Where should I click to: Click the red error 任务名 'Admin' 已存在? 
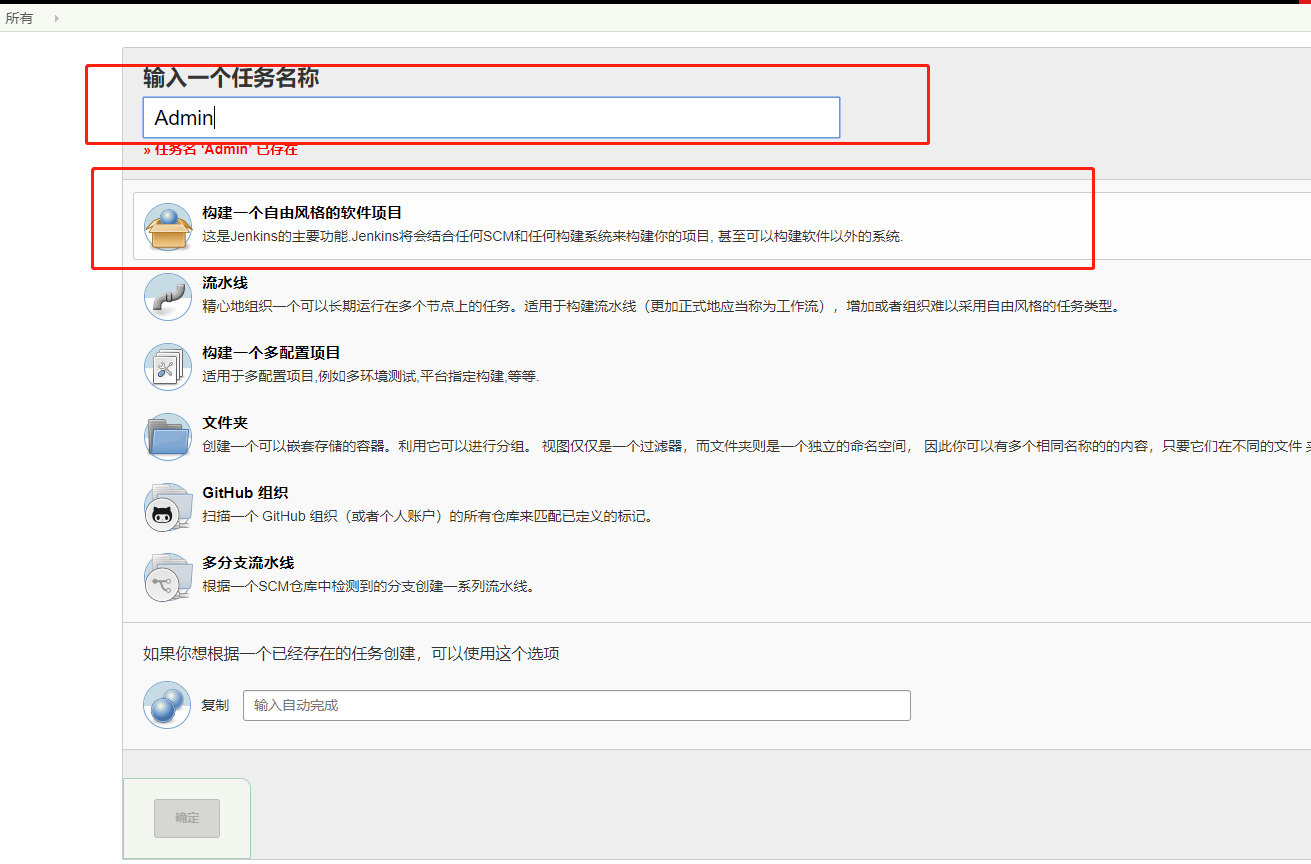[220, 150]
